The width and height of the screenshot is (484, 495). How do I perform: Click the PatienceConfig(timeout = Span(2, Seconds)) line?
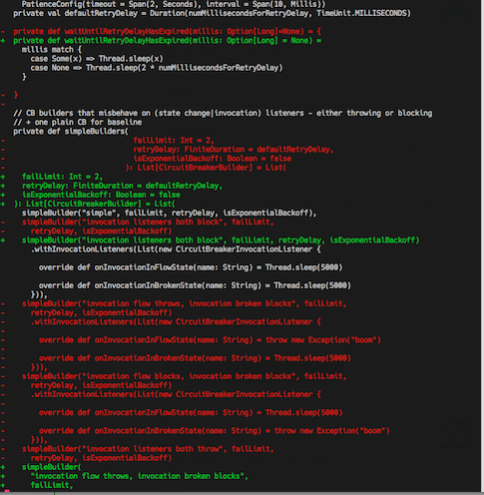click(x=173, y=4)
